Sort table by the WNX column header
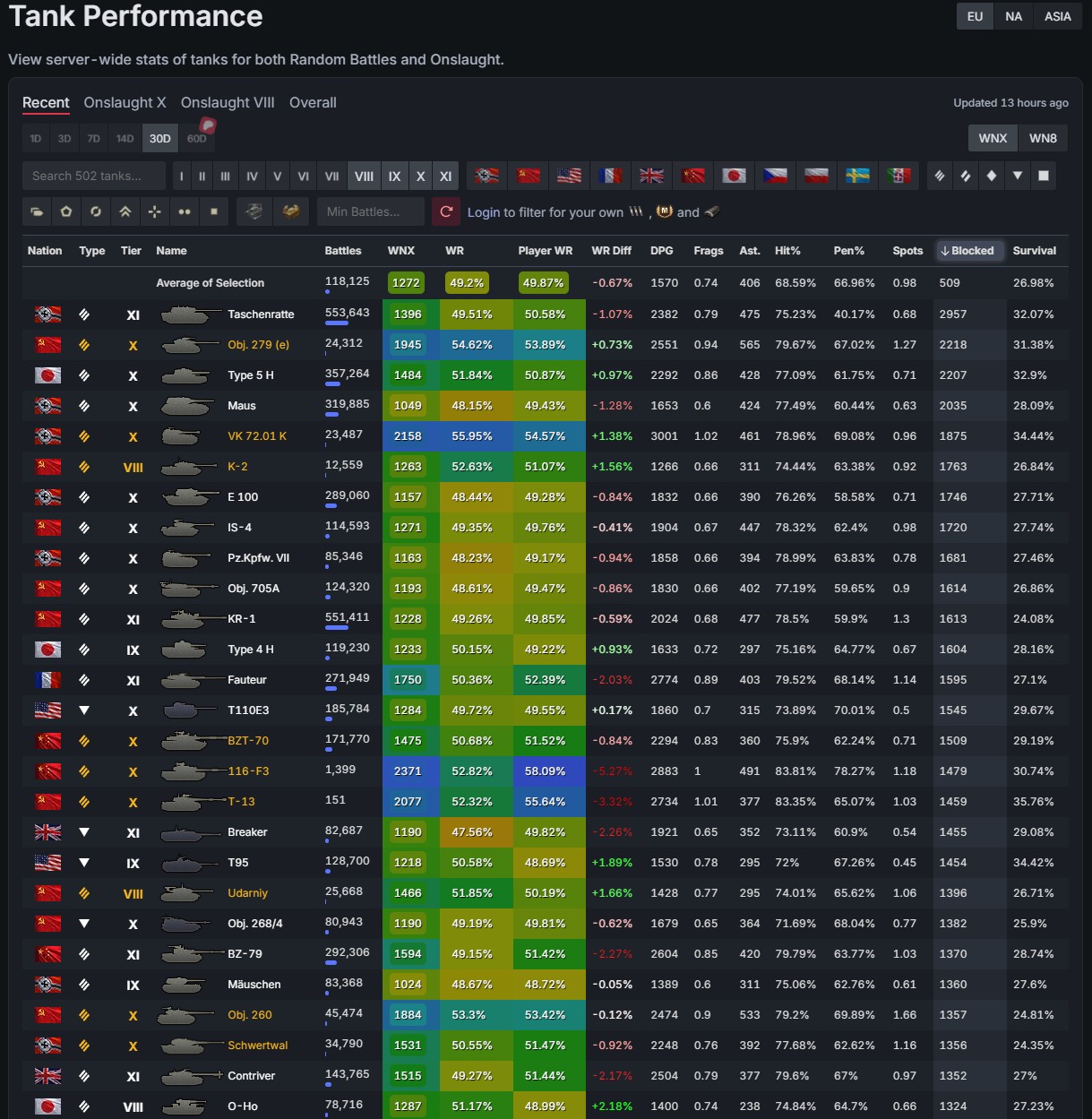 [x=400, y=251]
